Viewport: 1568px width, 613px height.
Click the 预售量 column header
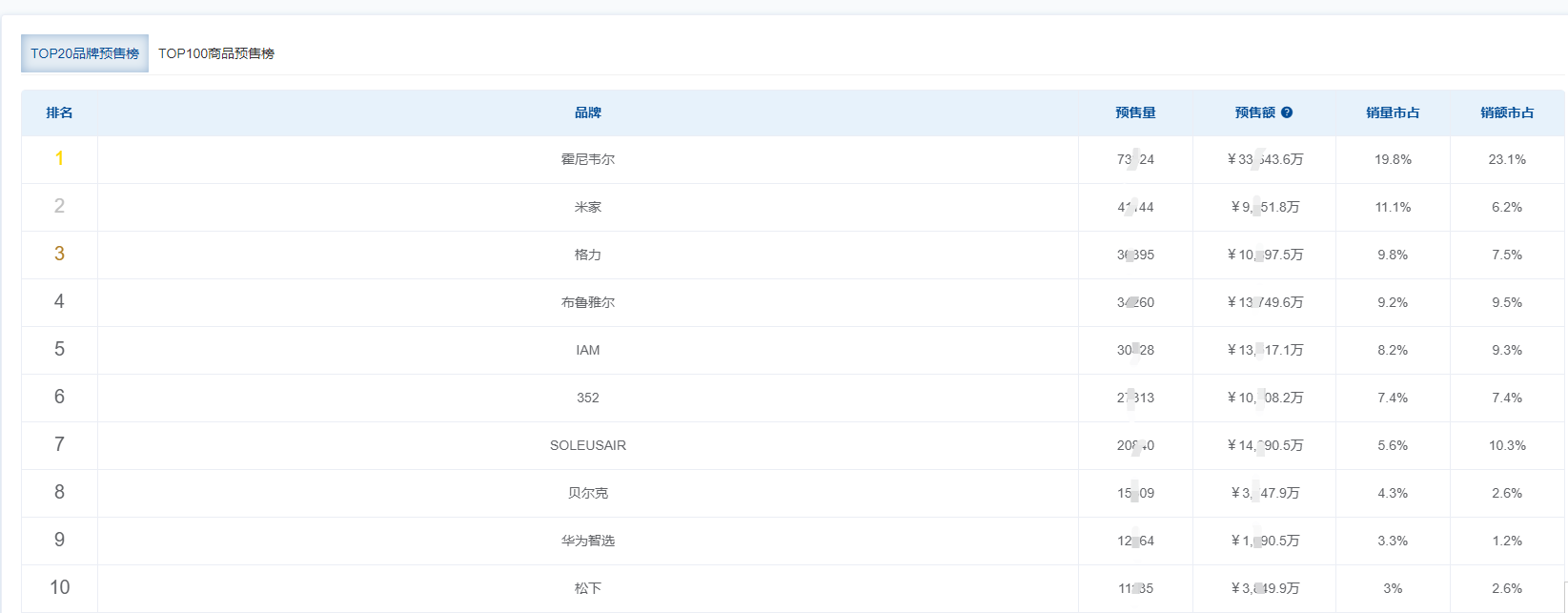[x=1135, y=112]
